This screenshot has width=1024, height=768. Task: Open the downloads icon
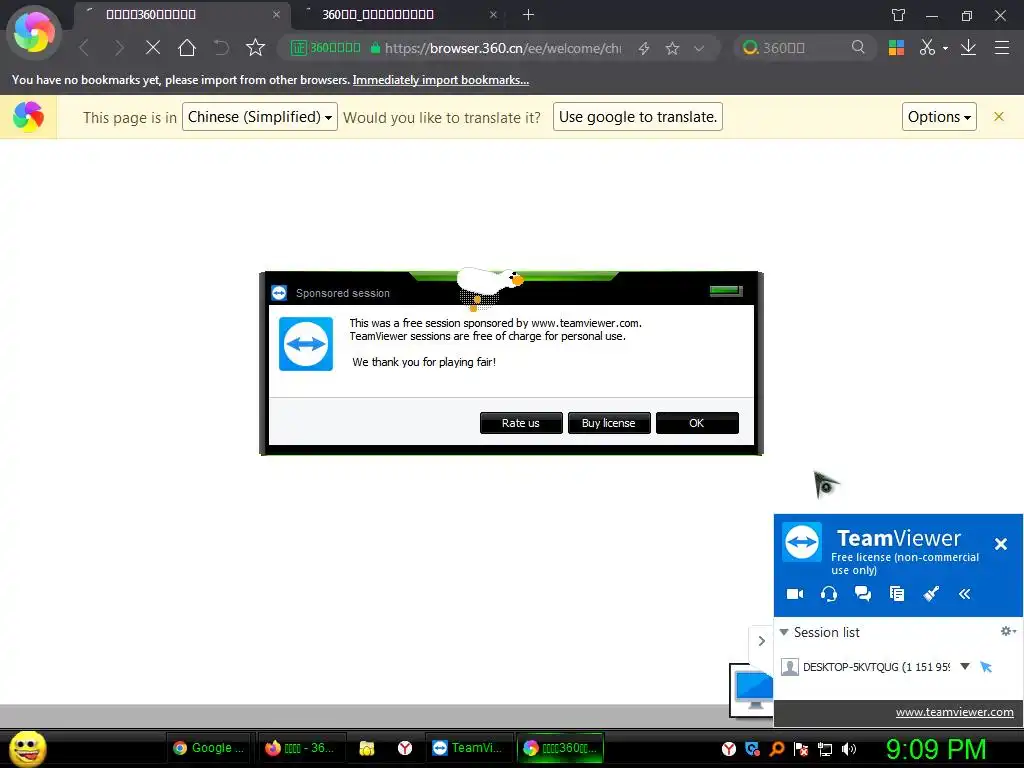[x=968, y=48]
